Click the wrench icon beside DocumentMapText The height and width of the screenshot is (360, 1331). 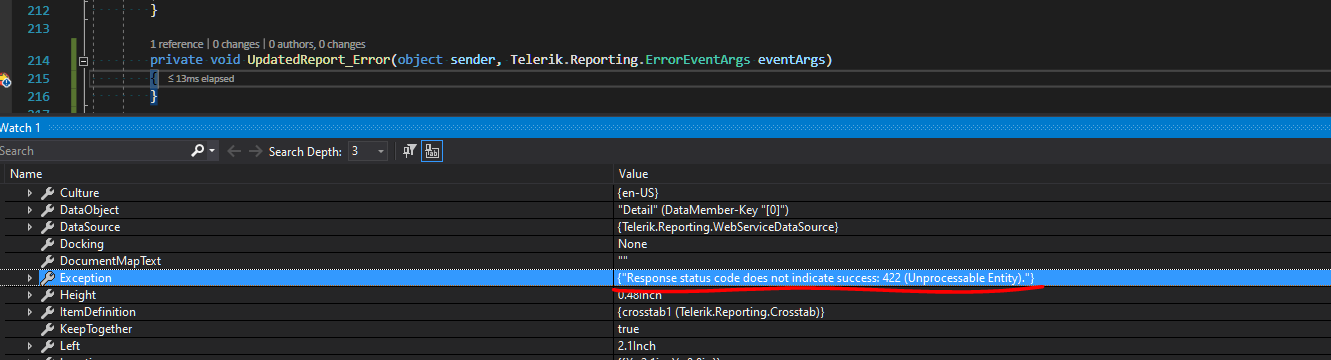pyautogui.click(x=47, y=261)
